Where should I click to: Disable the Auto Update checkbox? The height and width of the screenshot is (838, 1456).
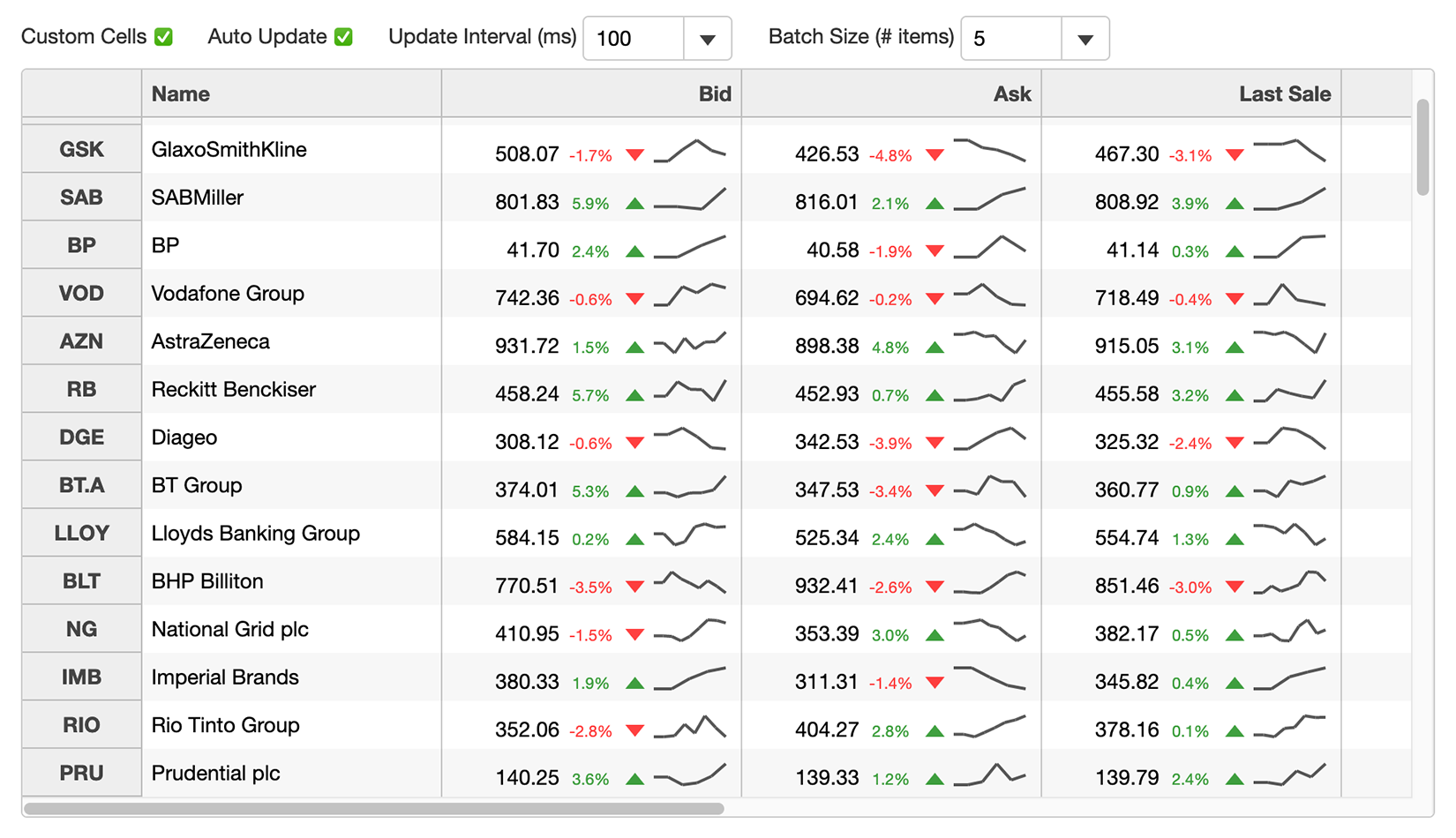coord(343,37)
